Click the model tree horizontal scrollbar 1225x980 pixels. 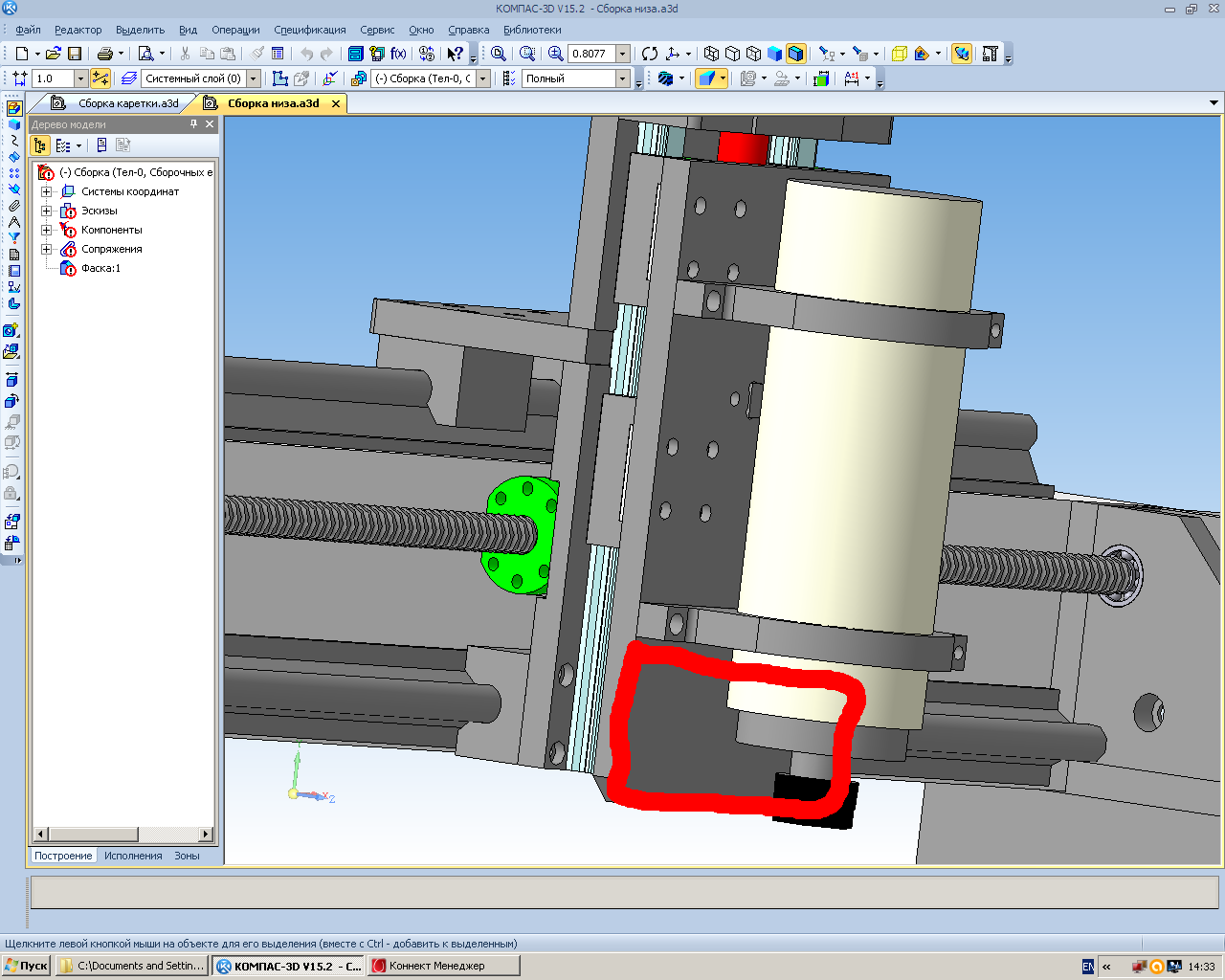tap(94, 834)
